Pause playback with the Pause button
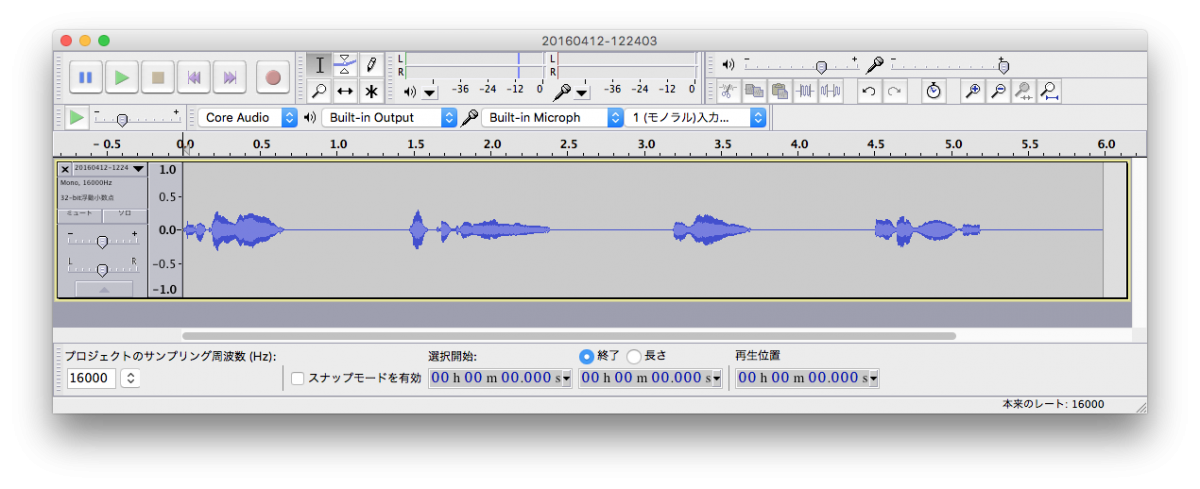The width and height of the screenshot is (1200, 489). pyautogui.click(x=85, y=77)
